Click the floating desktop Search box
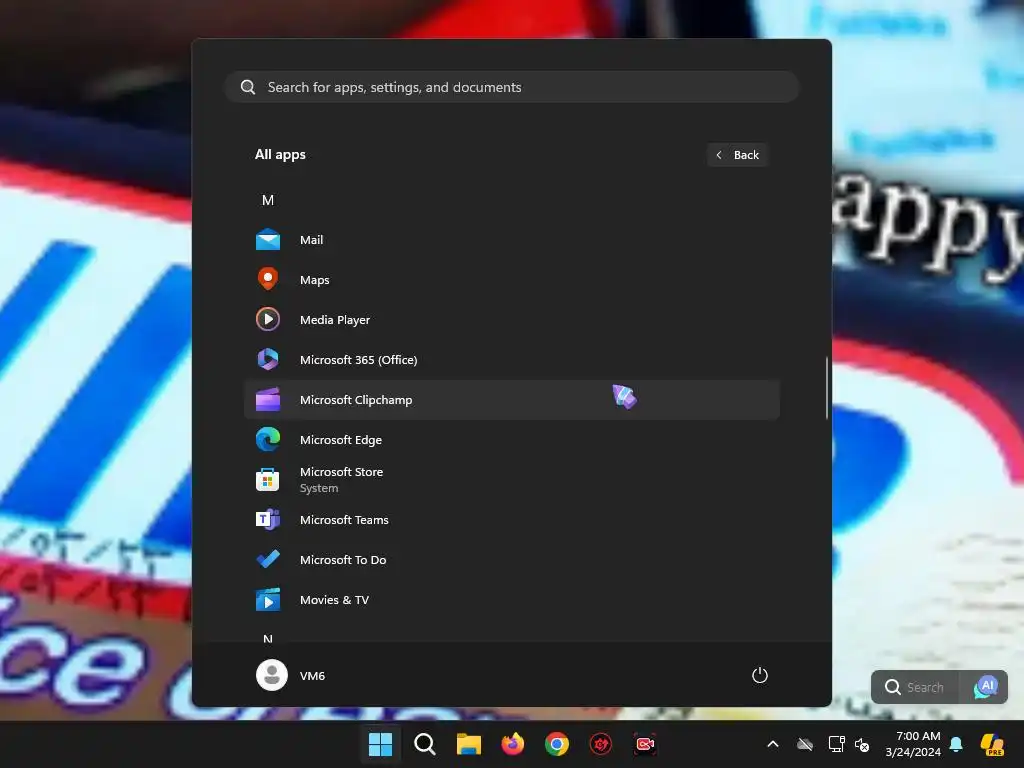This screenshot has height=768, width=1024. coord(915,687)
